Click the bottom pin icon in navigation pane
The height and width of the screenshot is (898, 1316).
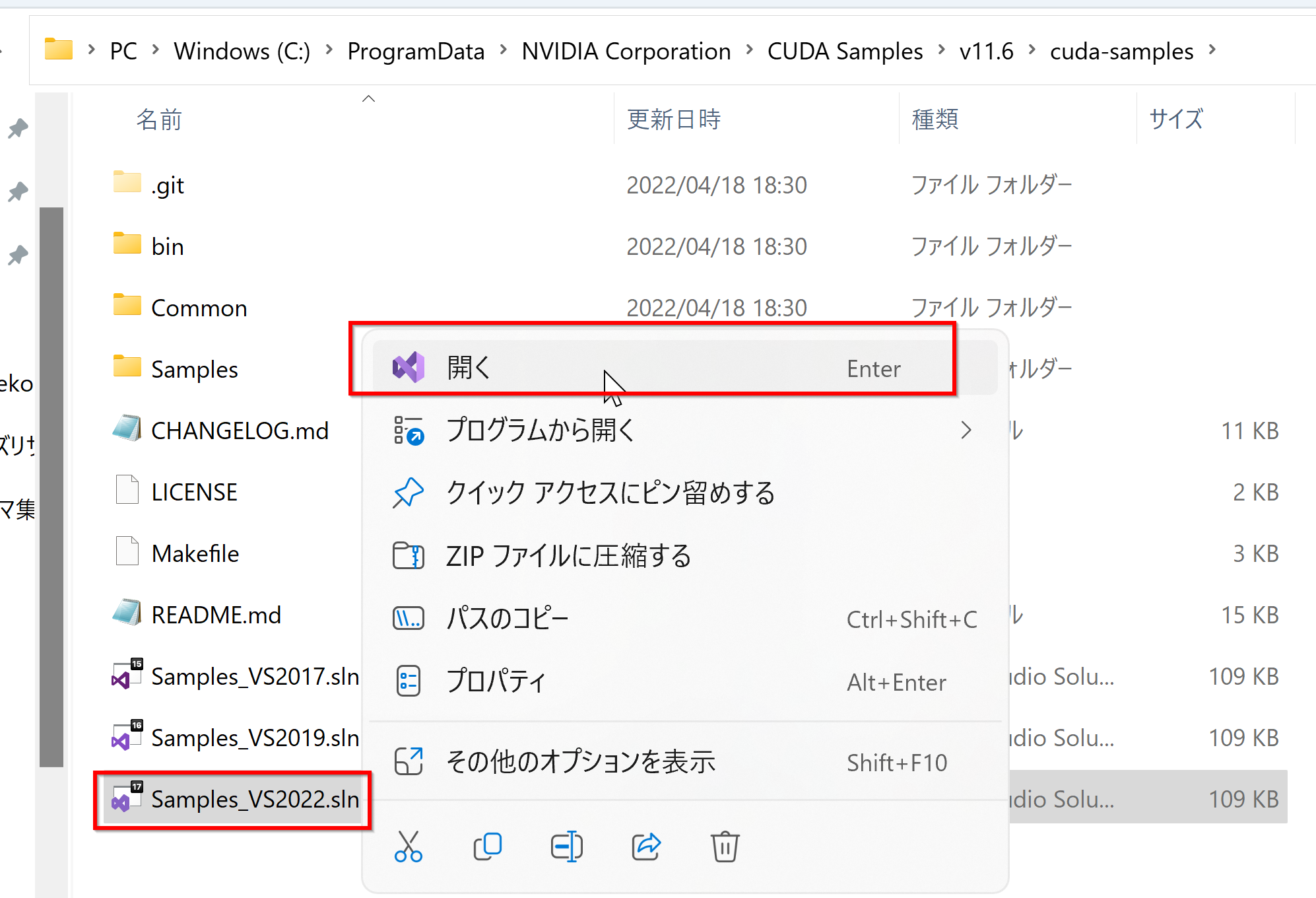[x=18, y=255]
